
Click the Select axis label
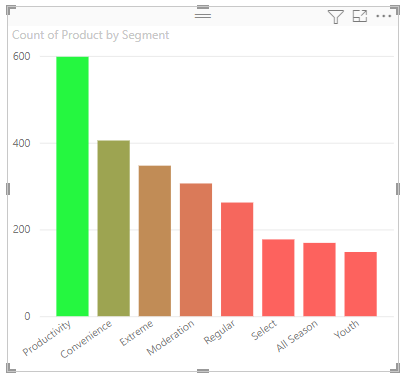click(x=264, y=330)
